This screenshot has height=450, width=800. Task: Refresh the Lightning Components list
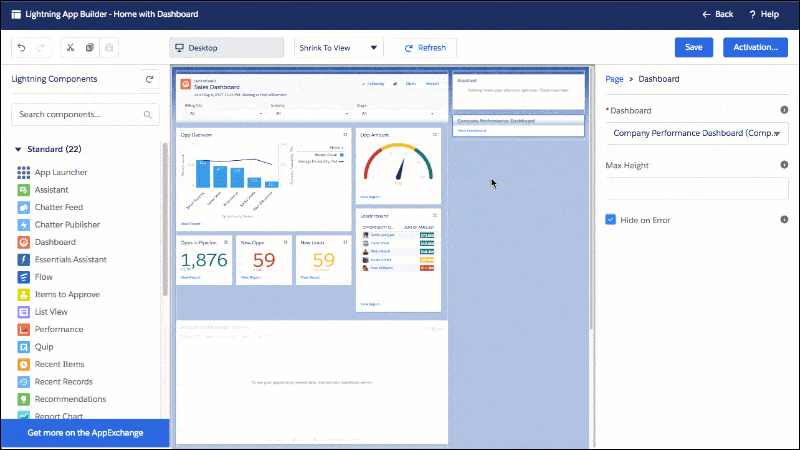pyautogui.click(x=149, y=79)
